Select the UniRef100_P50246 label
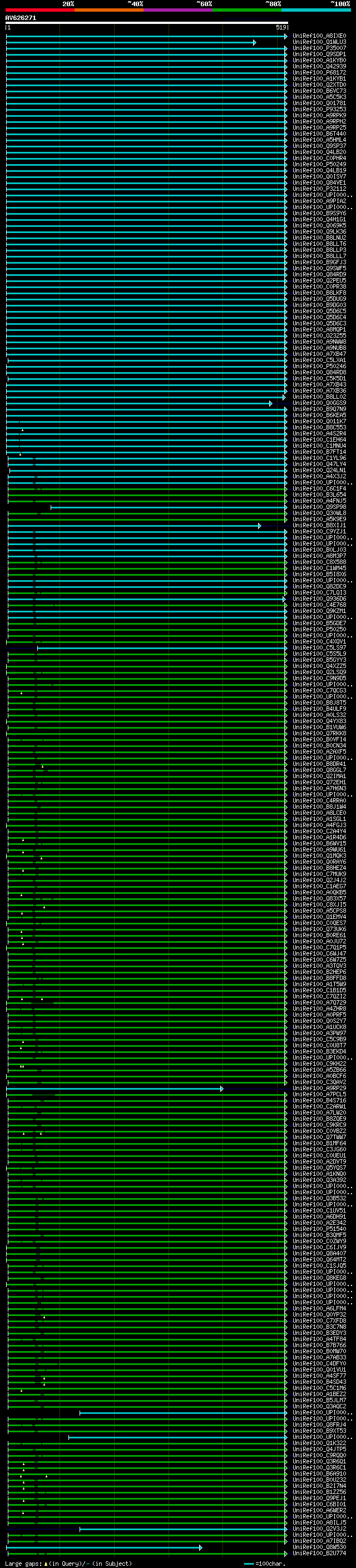Image resolution: width=356 pixels, height=1568 pixels. [319, 366]
